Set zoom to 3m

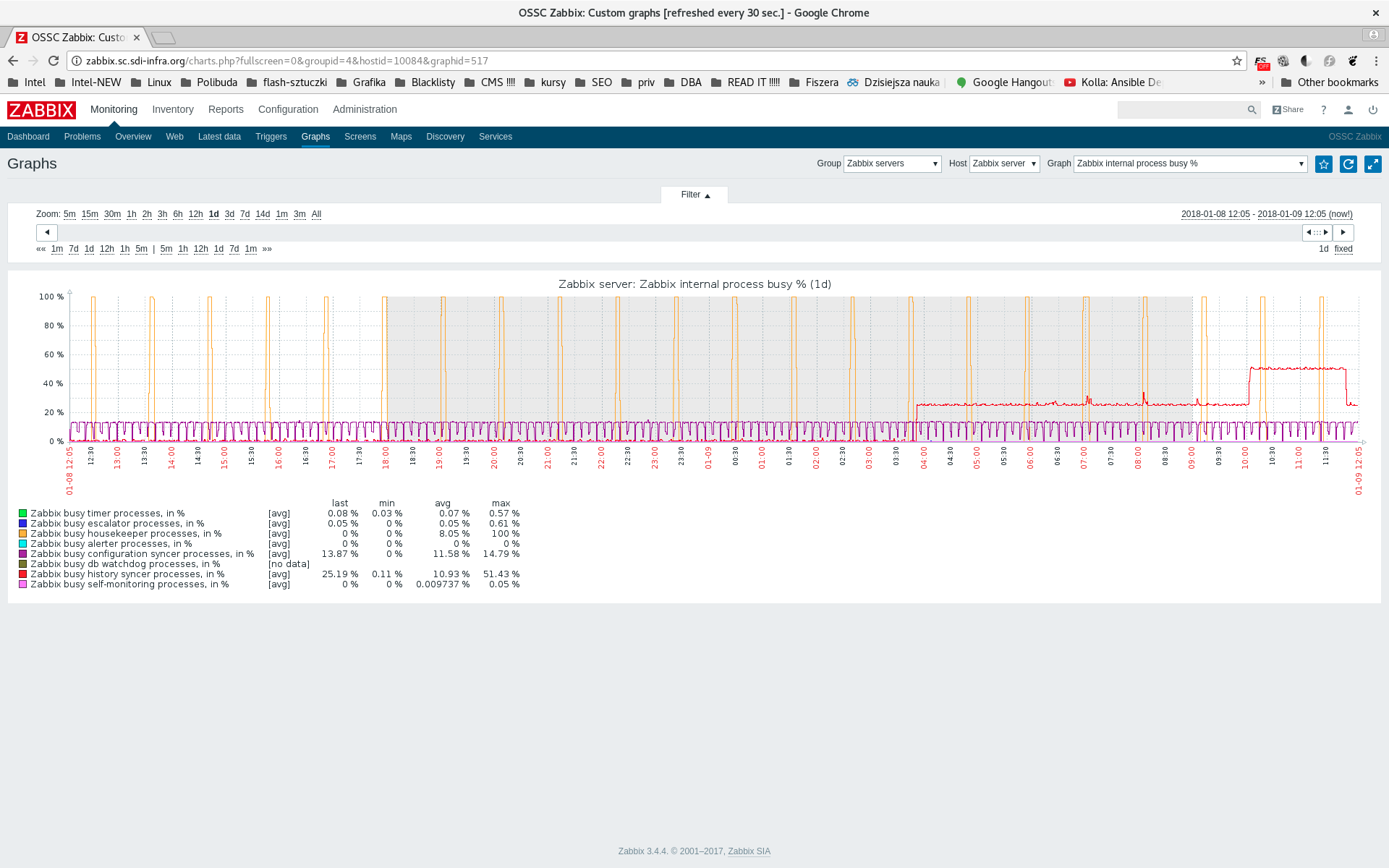tap(300, 214)
